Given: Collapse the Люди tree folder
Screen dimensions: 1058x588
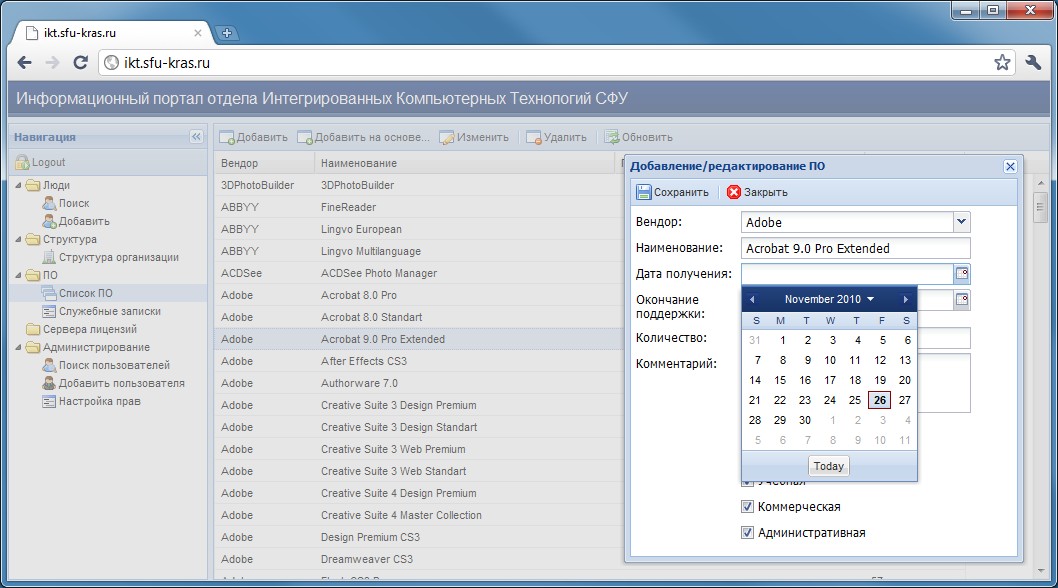Looking at the screenshot, I should pyautogui.click(x=18, y=185).
